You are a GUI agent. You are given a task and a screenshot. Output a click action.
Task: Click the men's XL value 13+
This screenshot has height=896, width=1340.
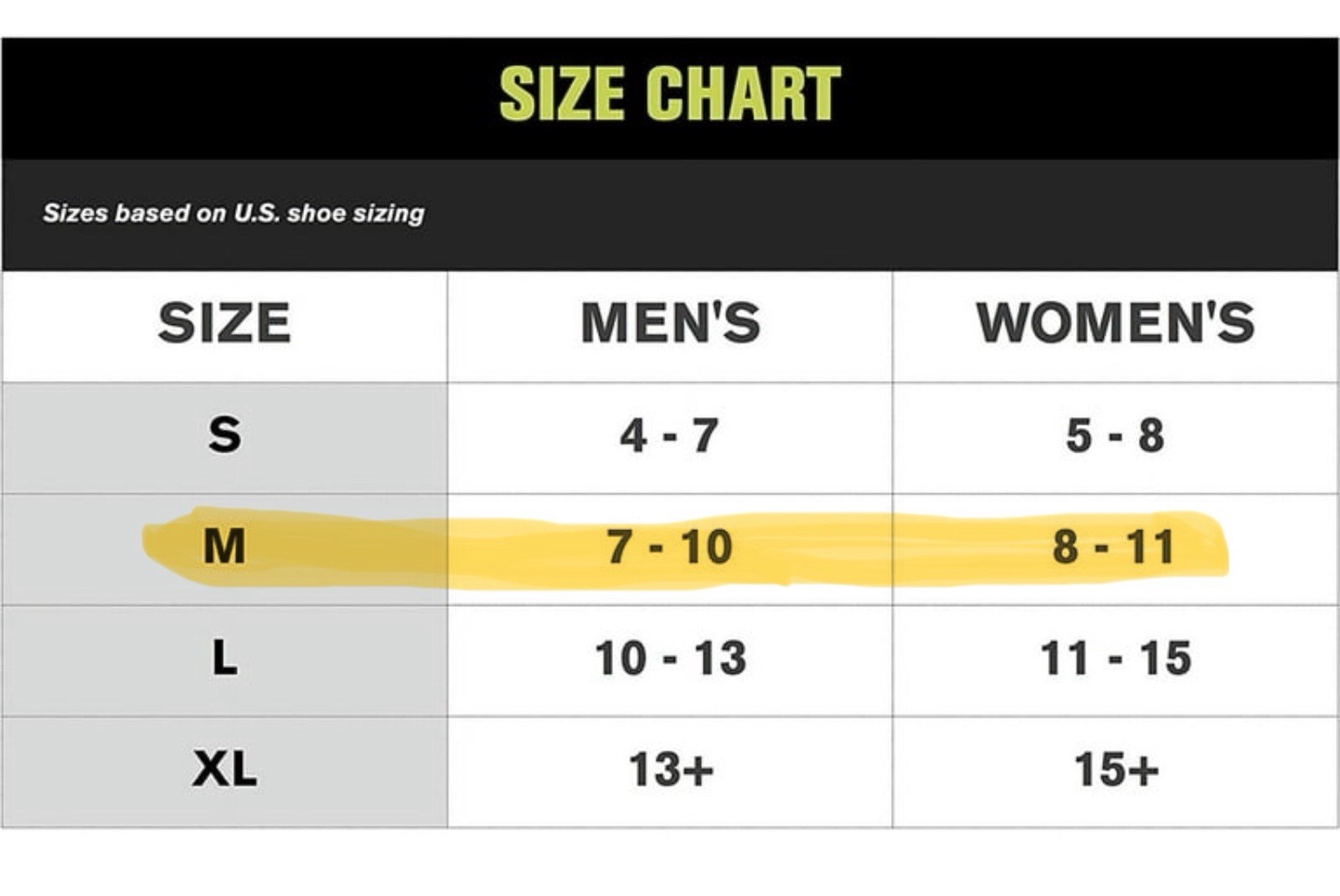point(671,769)
